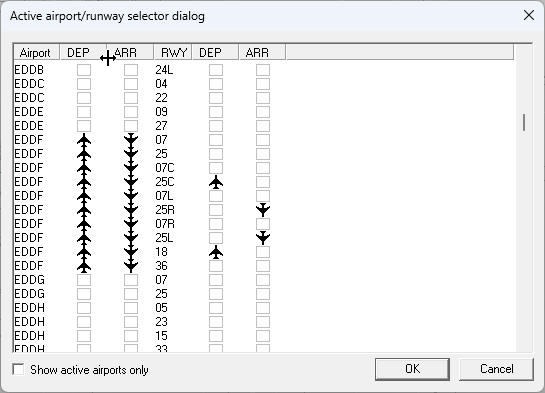
Task: Click the last ARR column header
Action: tap(262, 52)
